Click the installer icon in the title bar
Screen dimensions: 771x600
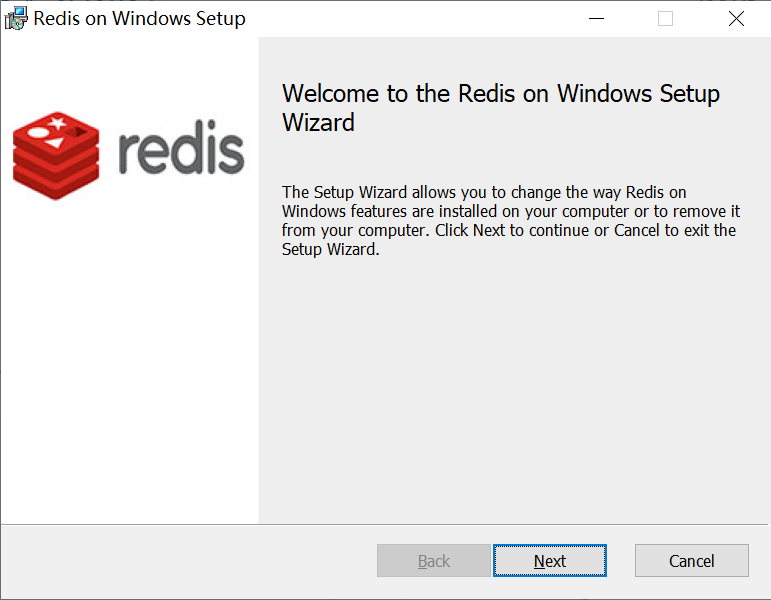tap(16, 18)
